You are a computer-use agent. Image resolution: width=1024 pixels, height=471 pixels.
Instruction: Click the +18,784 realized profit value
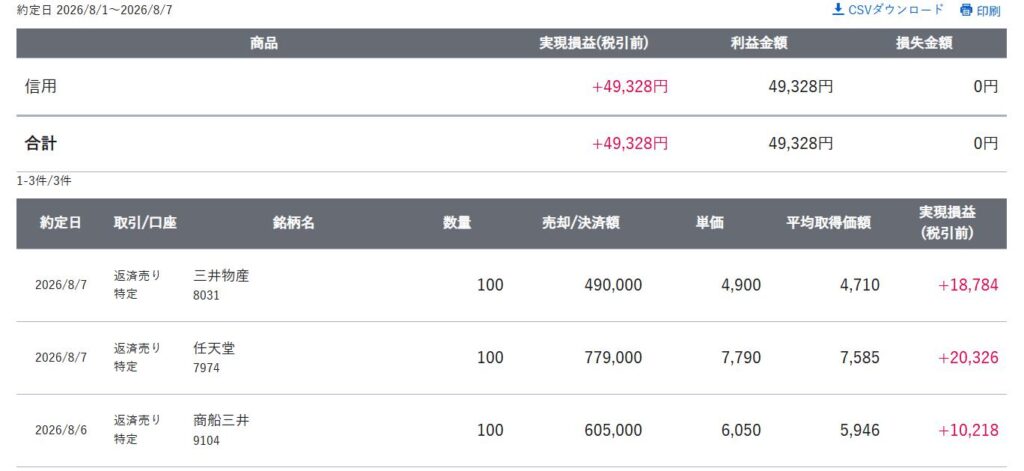point(968,285)
